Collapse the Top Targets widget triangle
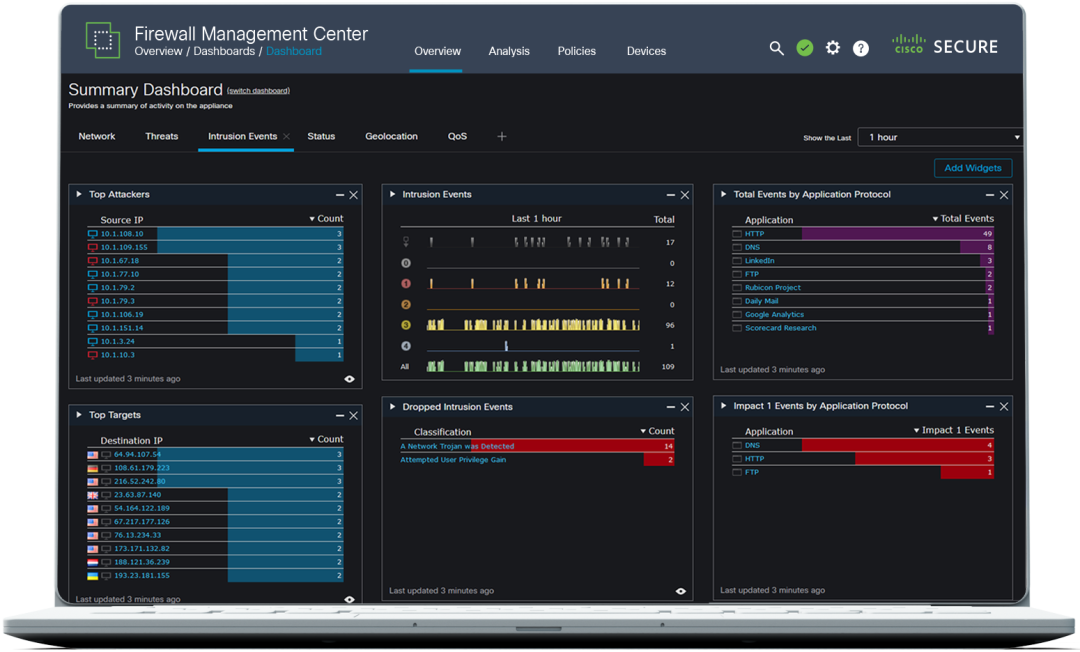This screenshot has height=652, width=1080. 79,415
